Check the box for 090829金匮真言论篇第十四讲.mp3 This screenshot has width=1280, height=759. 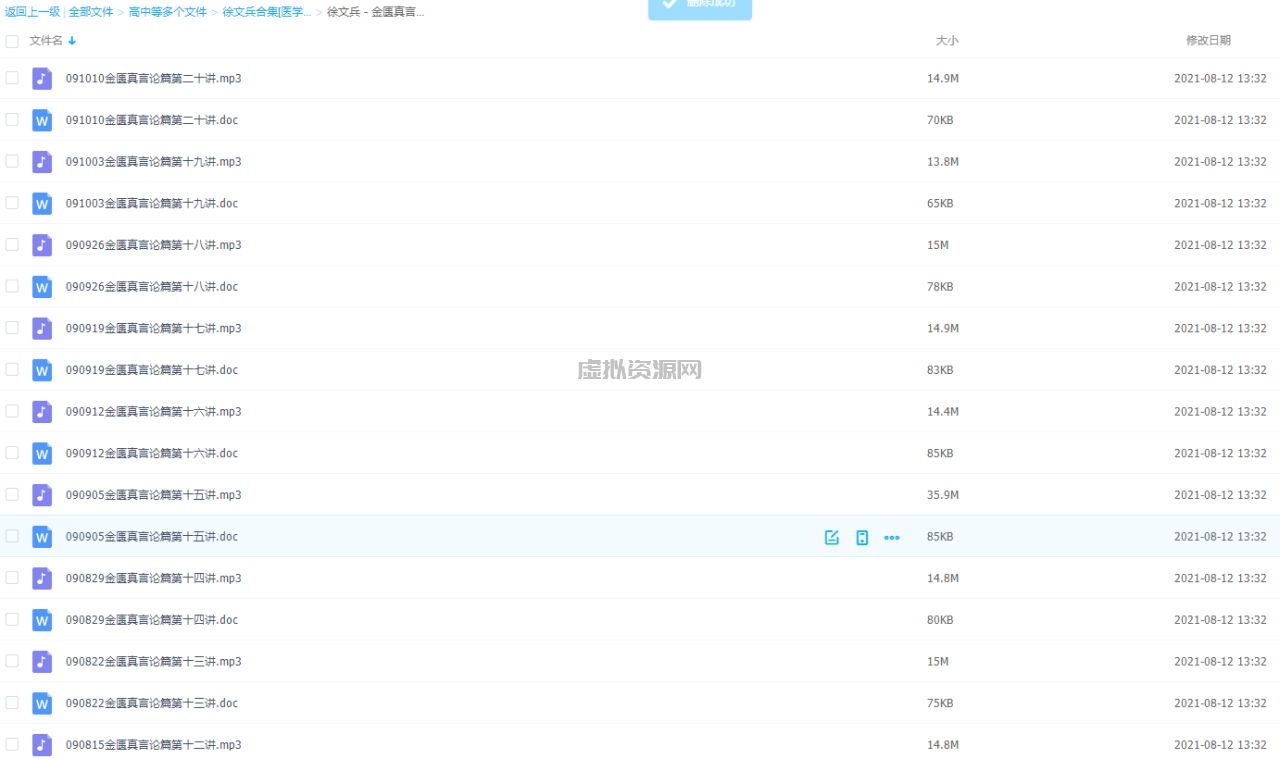coord(12,577)
